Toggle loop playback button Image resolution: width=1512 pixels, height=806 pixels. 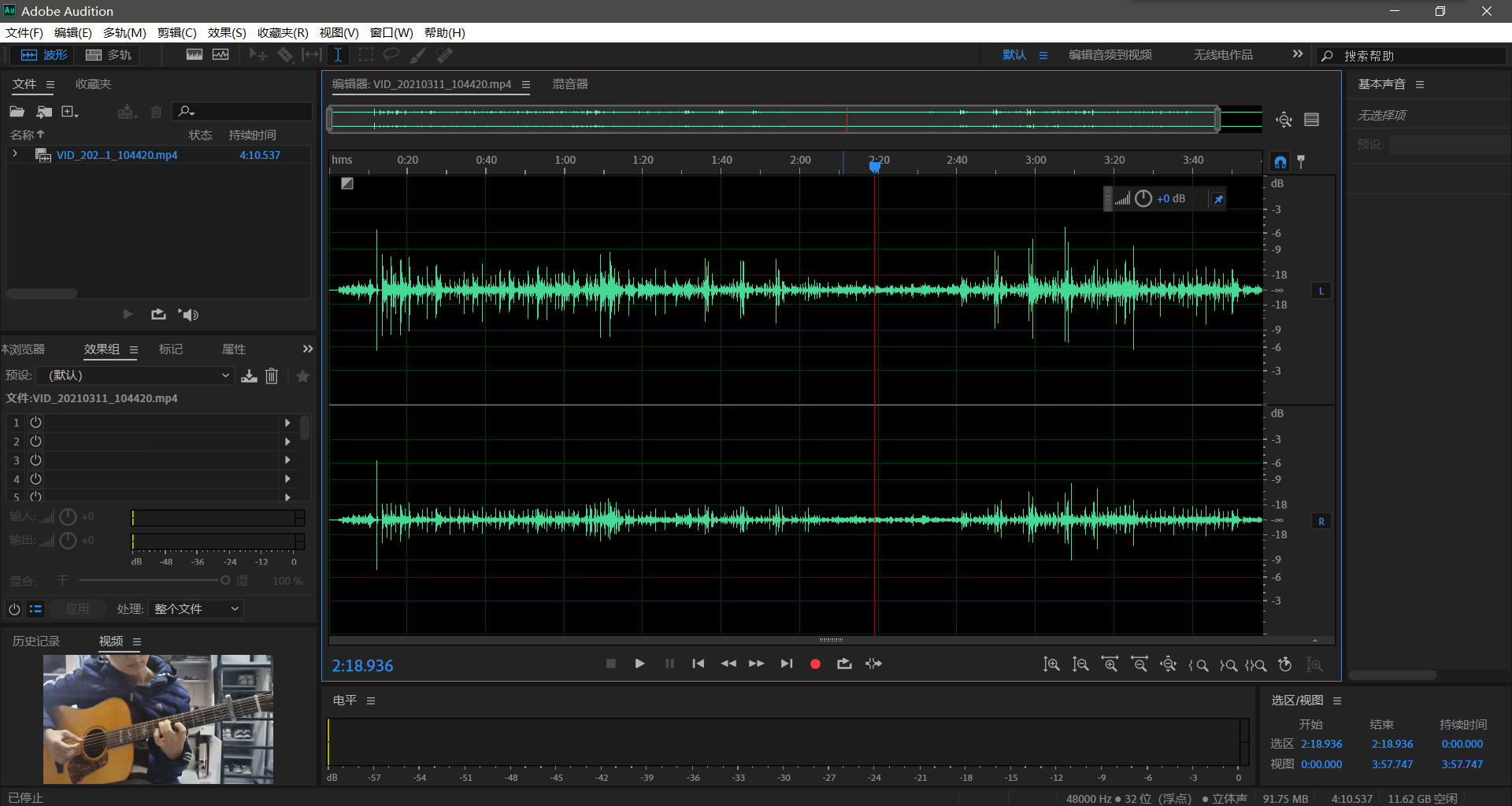coord(844,664)
